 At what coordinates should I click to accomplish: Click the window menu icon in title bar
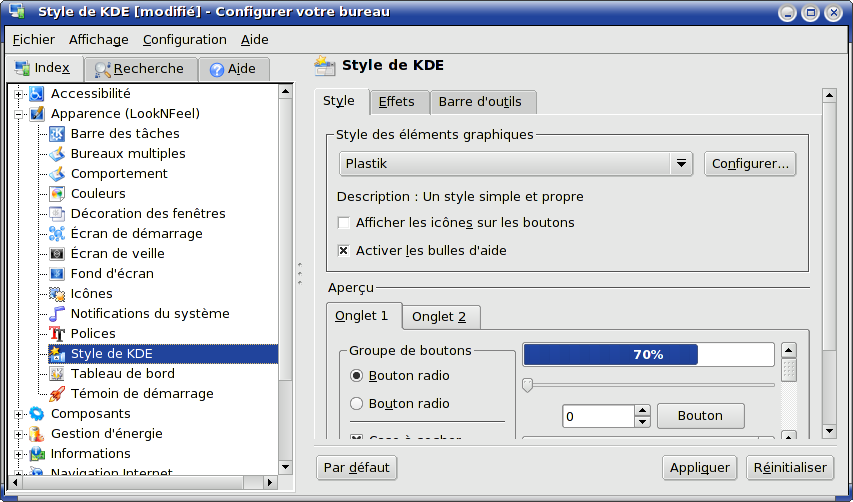pyautogui.click(x=16, y=11)
